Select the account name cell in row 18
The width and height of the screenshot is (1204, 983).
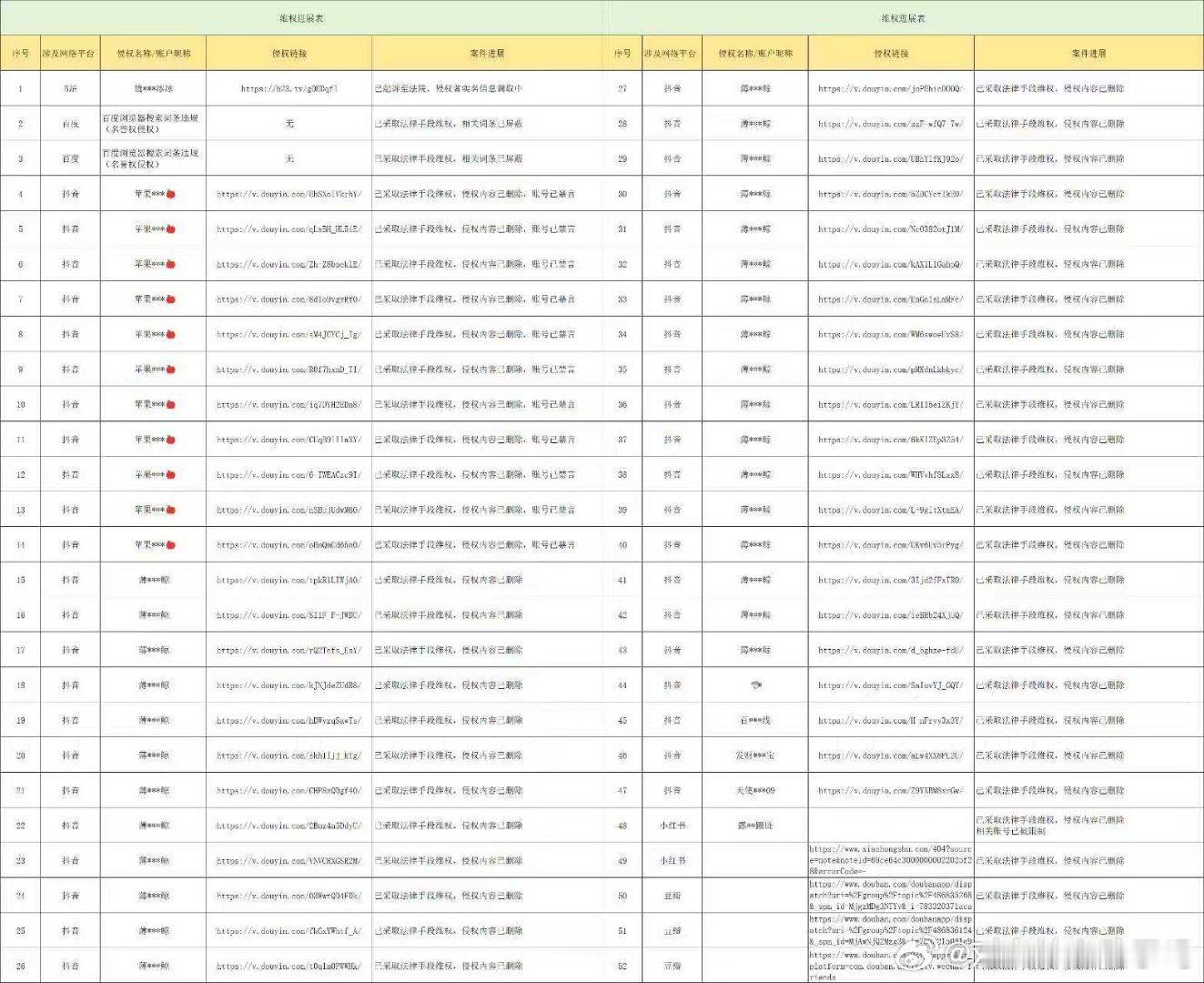152,684
